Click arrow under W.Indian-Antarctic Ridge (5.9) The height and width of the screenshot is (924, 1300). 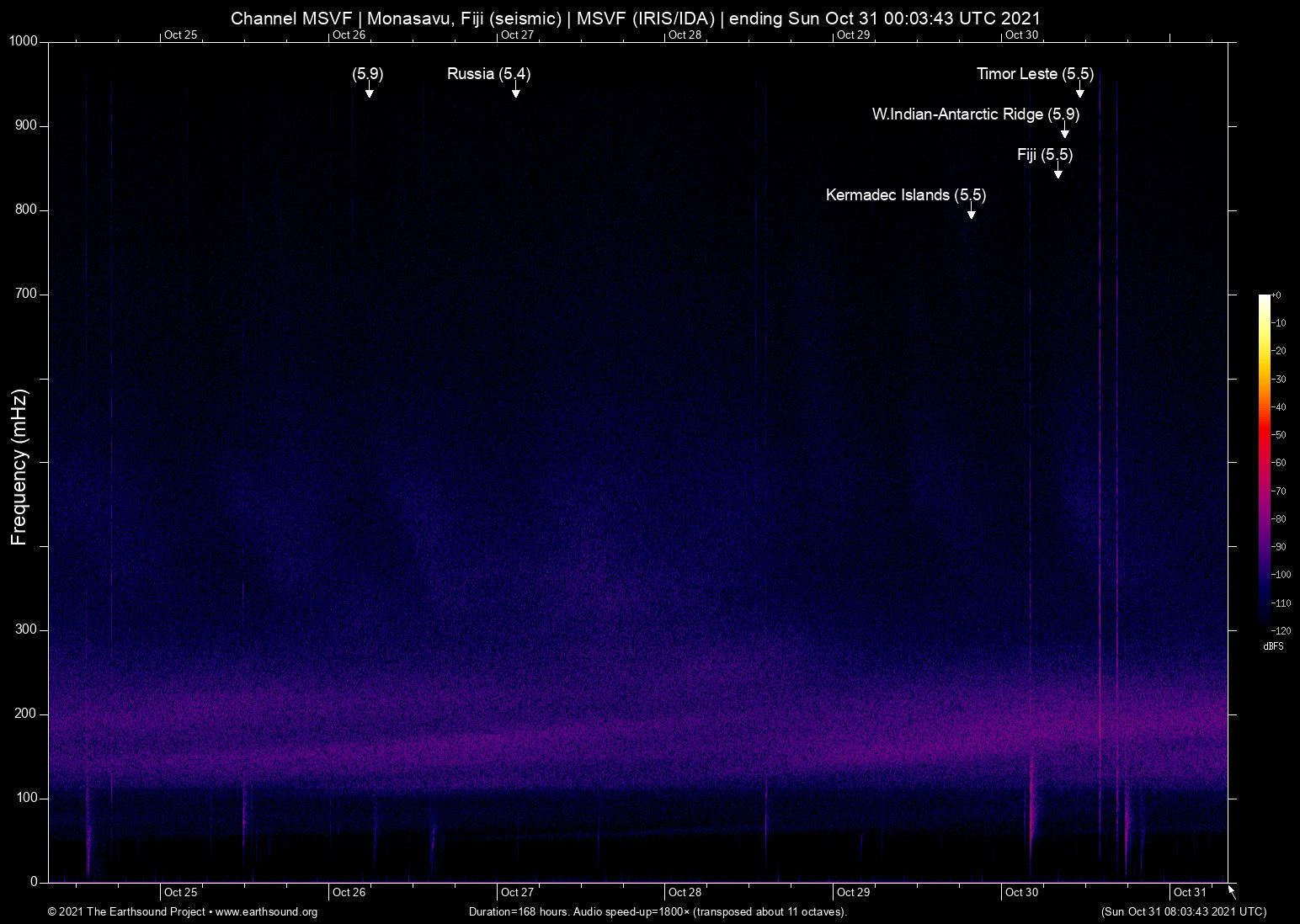pos(1064,130)
